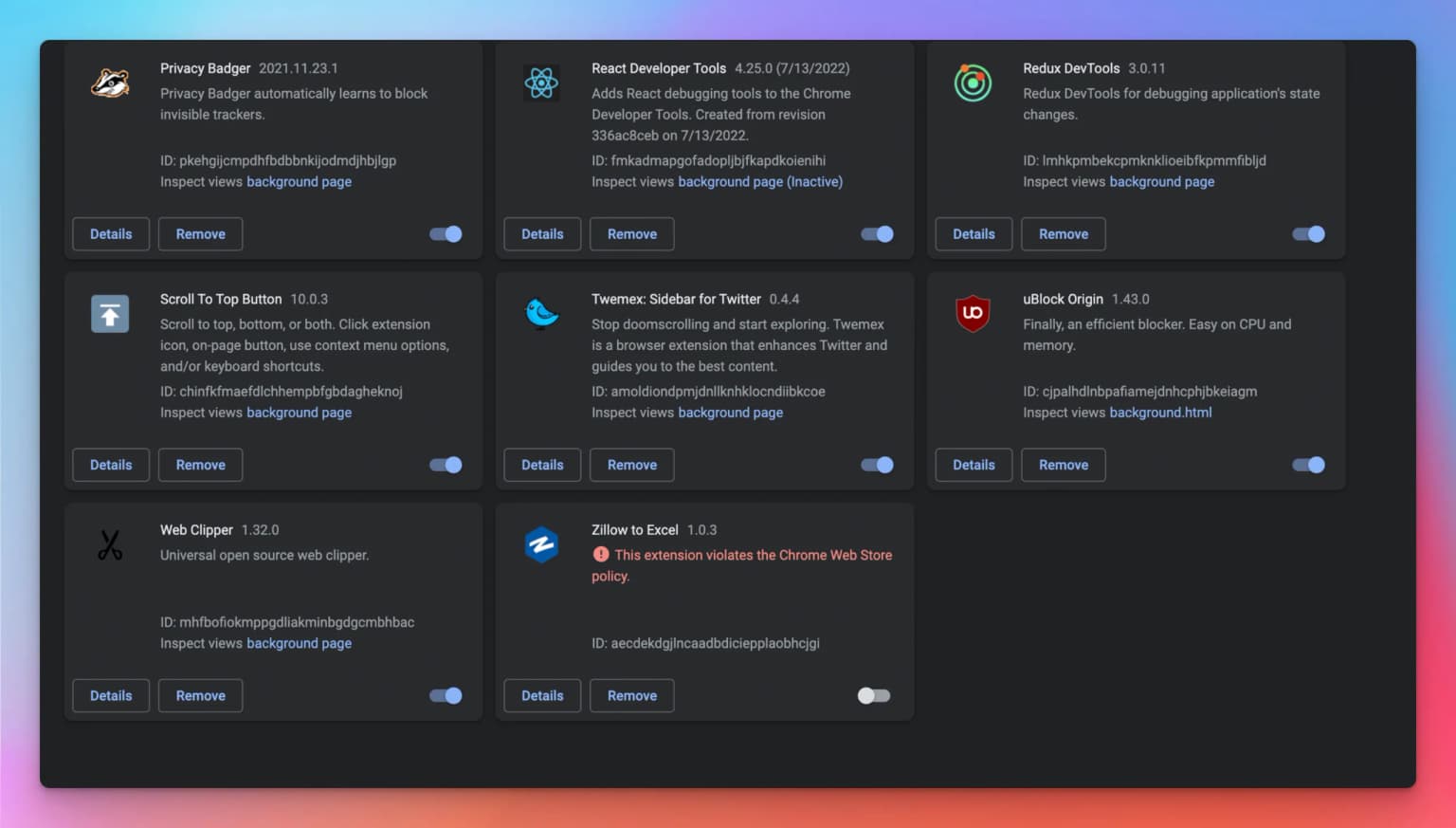Click the red policy violation warning icon
Image resolution: width=1456 pixels, height=828 pixels.
click(x=601, y=555)
